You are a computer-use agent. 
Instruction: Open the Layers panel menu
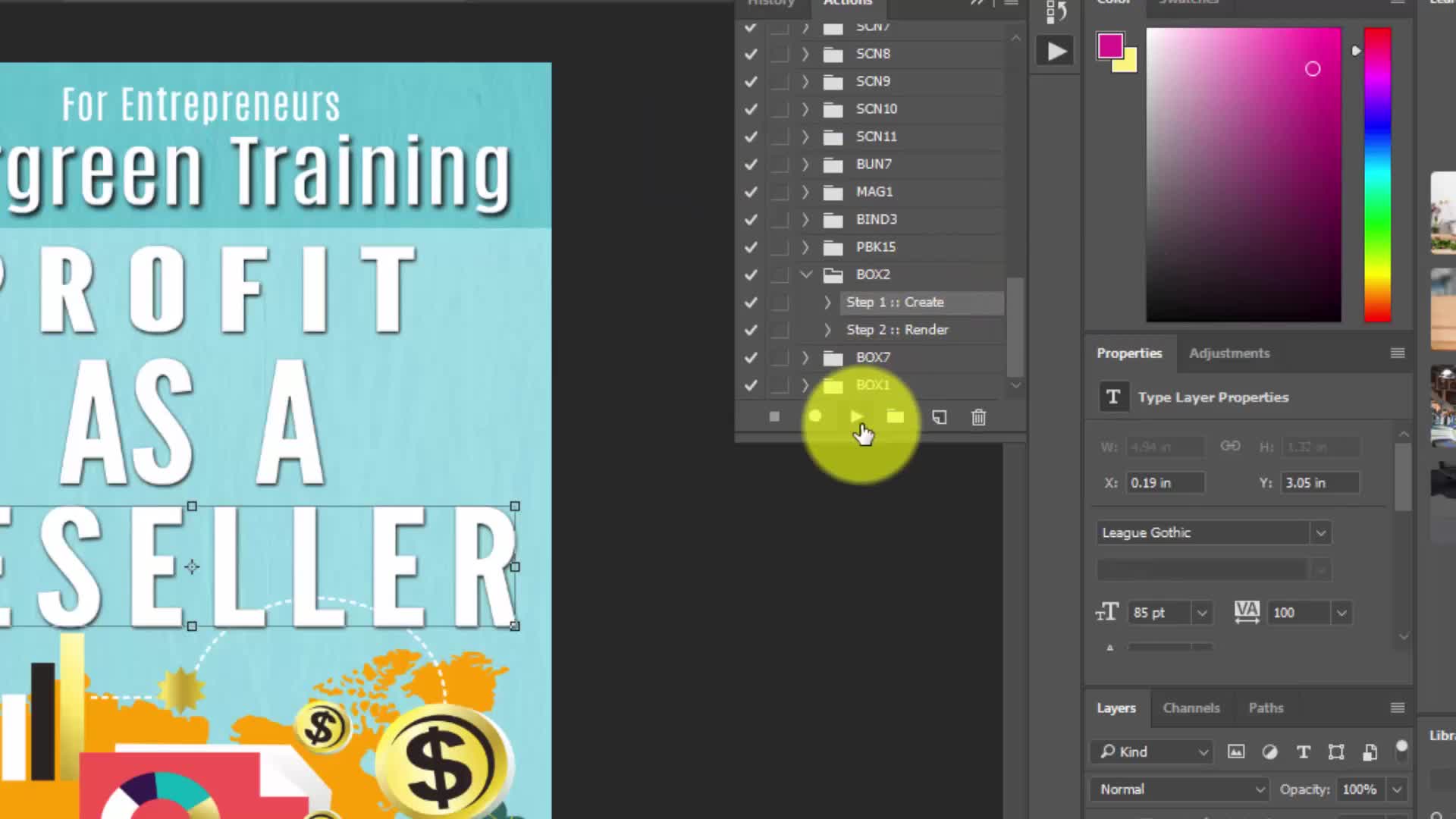coord(1398,708)
